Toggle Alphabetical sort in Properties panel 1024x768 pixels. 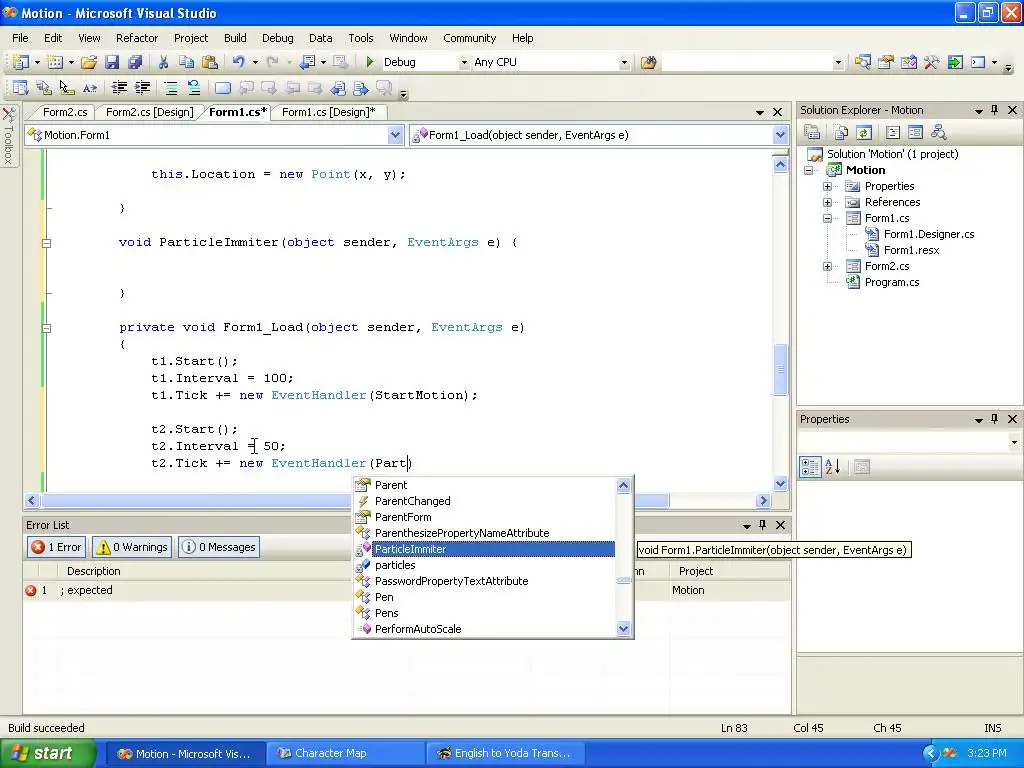pos(833,467)
